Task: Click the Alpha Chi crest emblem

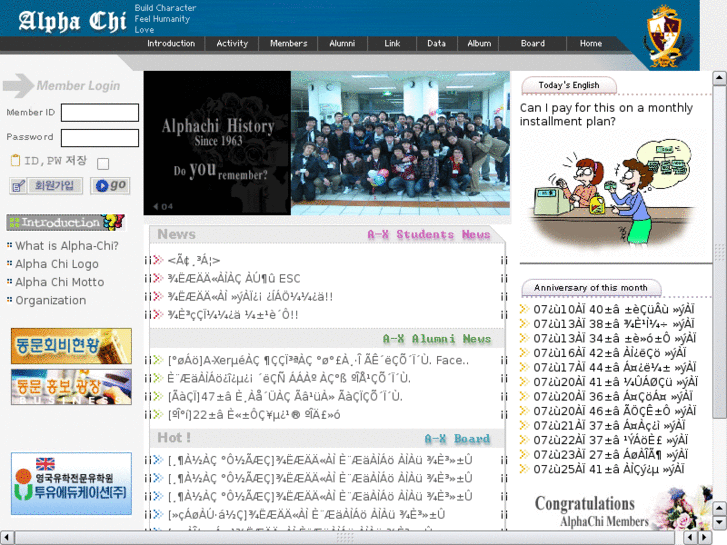Action: [664, 36]
